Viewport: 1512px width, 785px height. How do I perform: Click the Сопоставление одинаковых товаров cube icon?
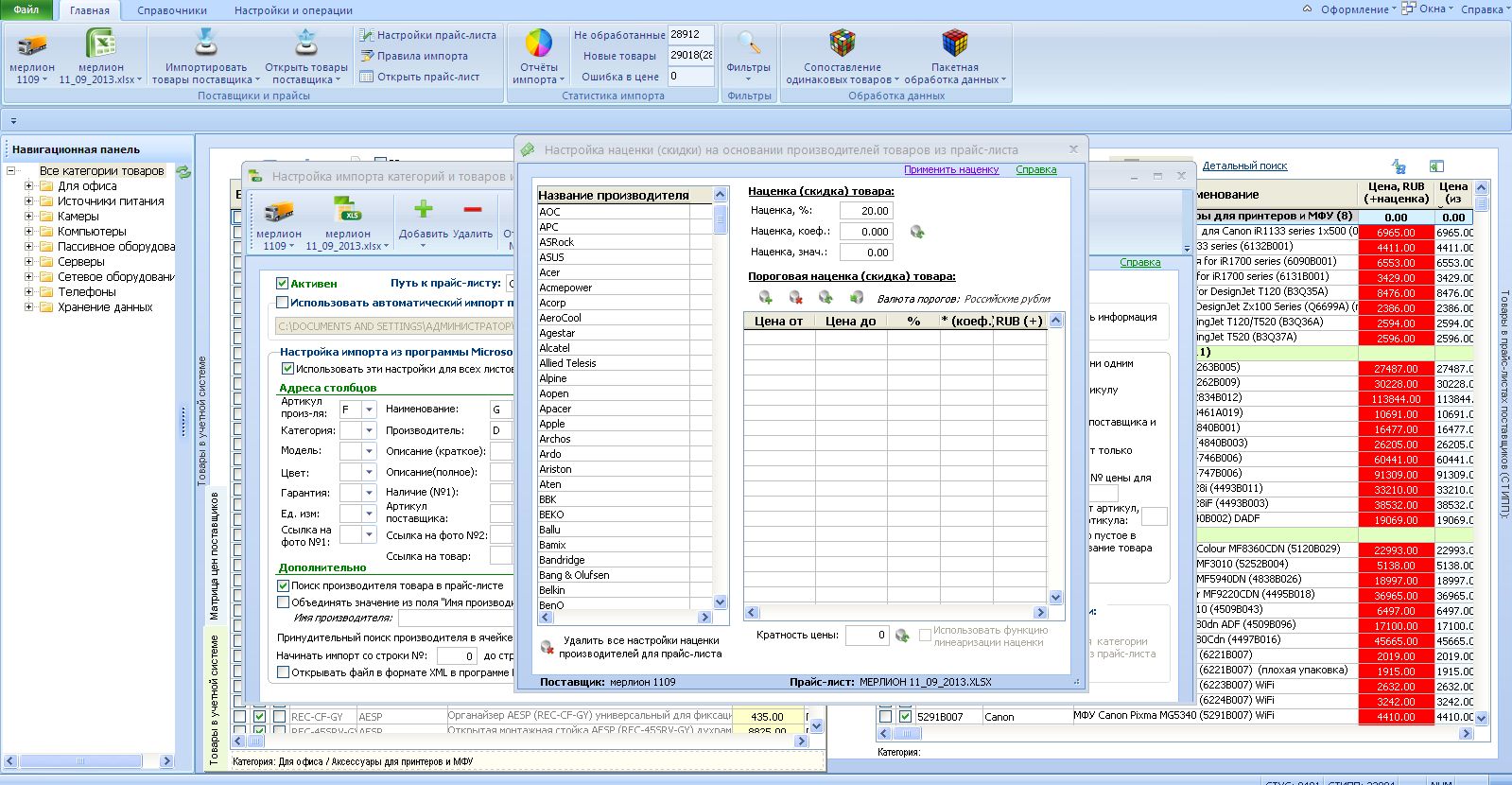[x=842, y=44]
